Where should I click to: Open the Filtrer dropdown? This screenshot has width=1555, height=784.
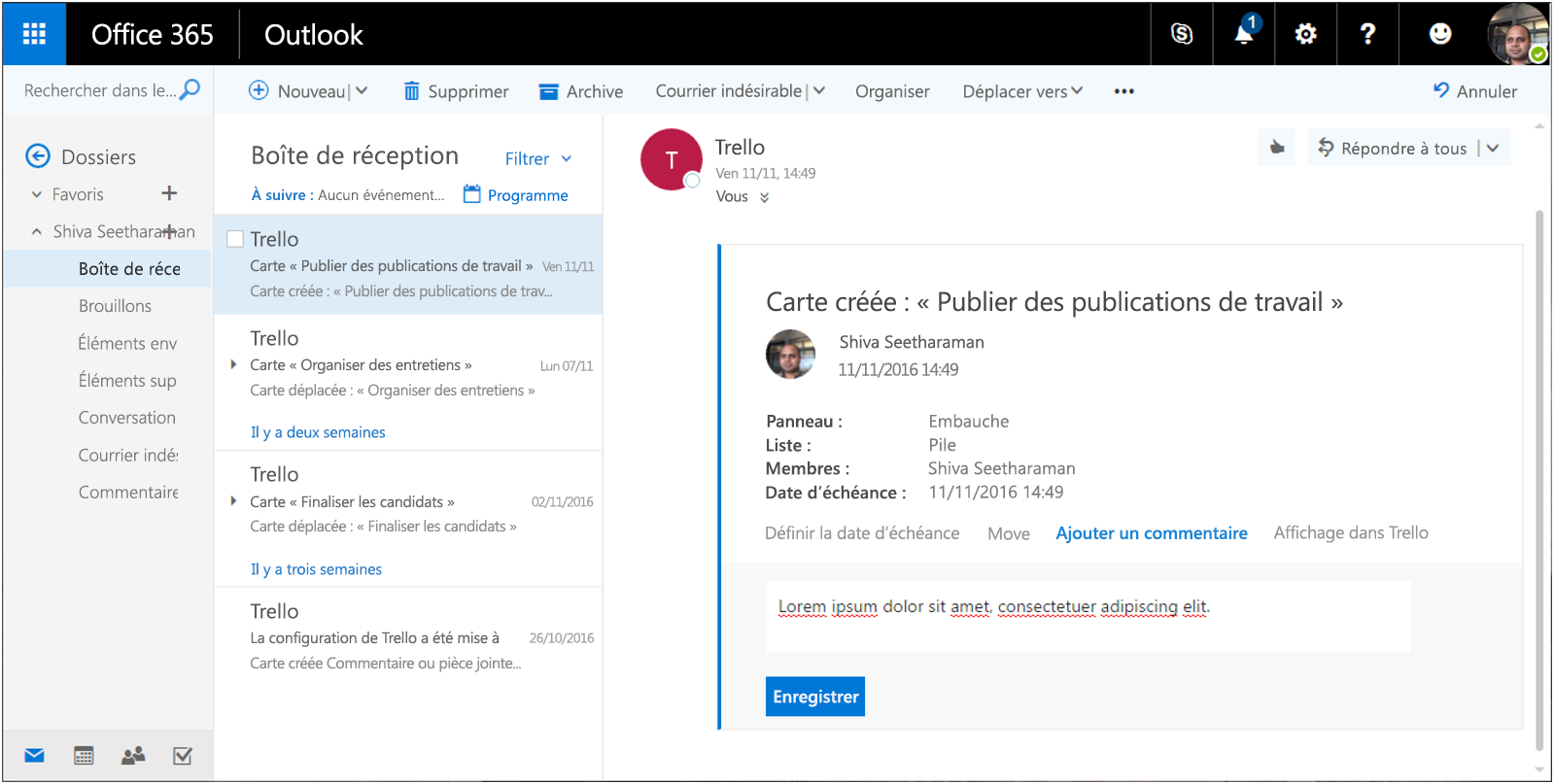click(x=538, y=158)
